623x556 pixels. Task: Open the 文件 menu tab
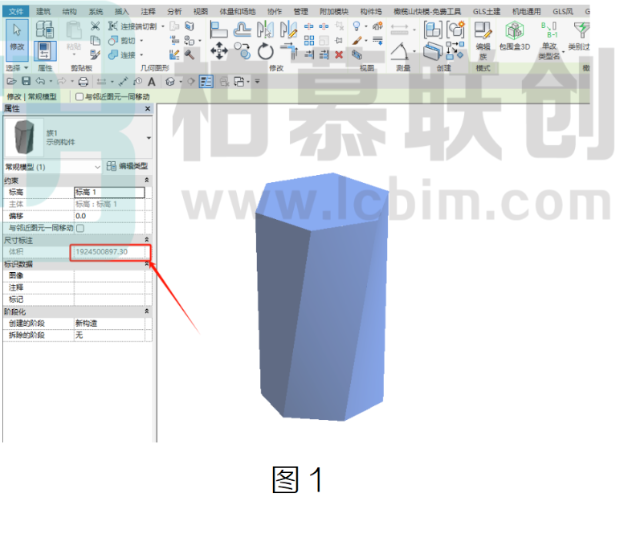(15, 11)
